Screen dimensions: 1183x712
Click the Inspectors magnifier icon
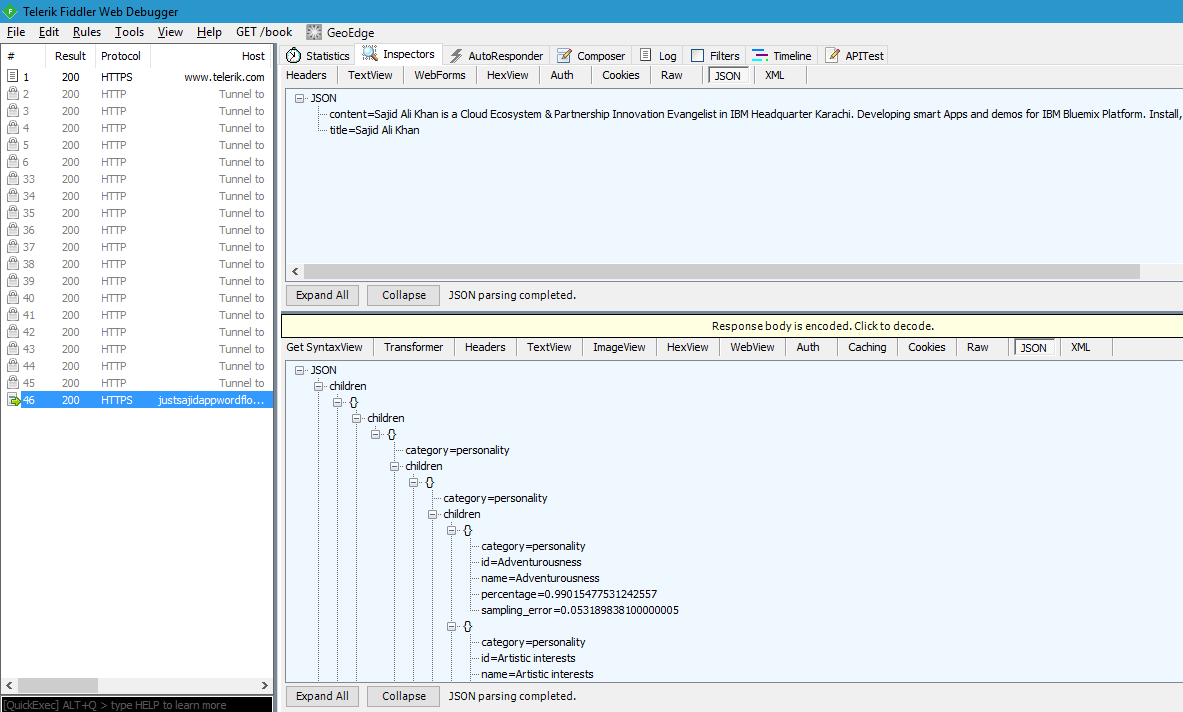point(370,54)
